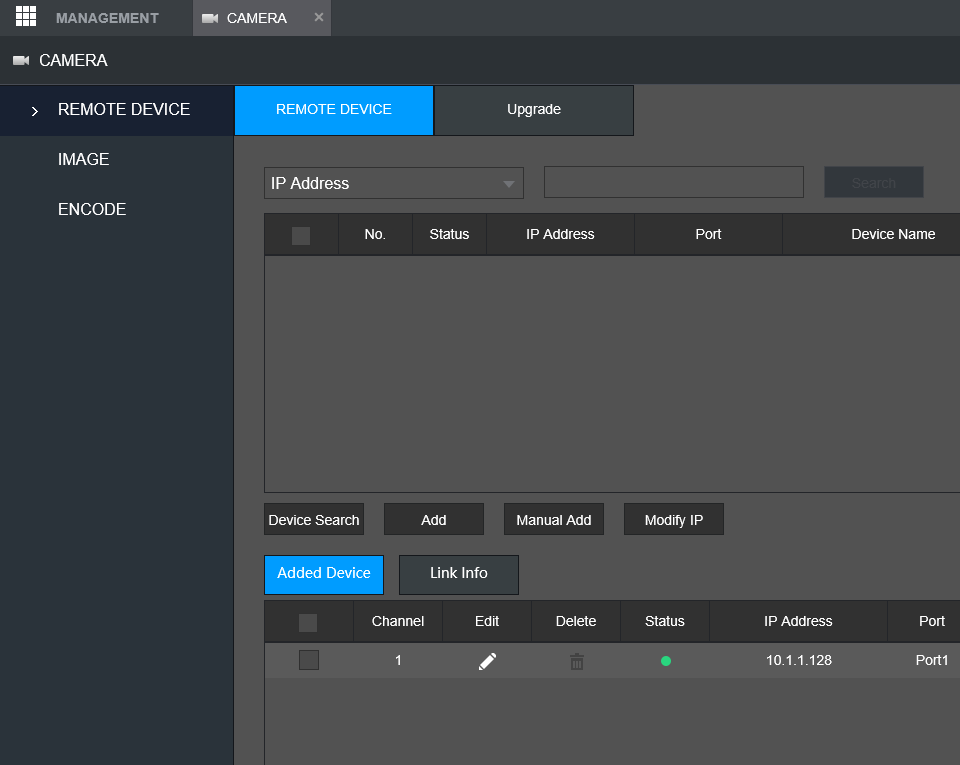Select IMAGE in the left sidebar
960x765 pixels.
click(x=84, y=160)
